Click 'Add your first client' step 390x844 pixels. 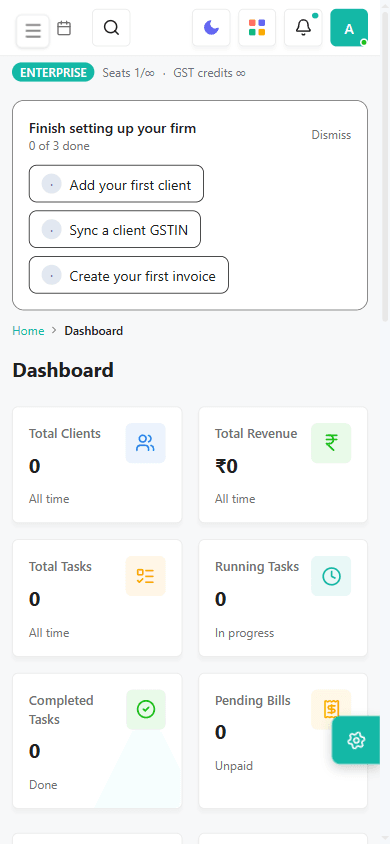point(116,184)
